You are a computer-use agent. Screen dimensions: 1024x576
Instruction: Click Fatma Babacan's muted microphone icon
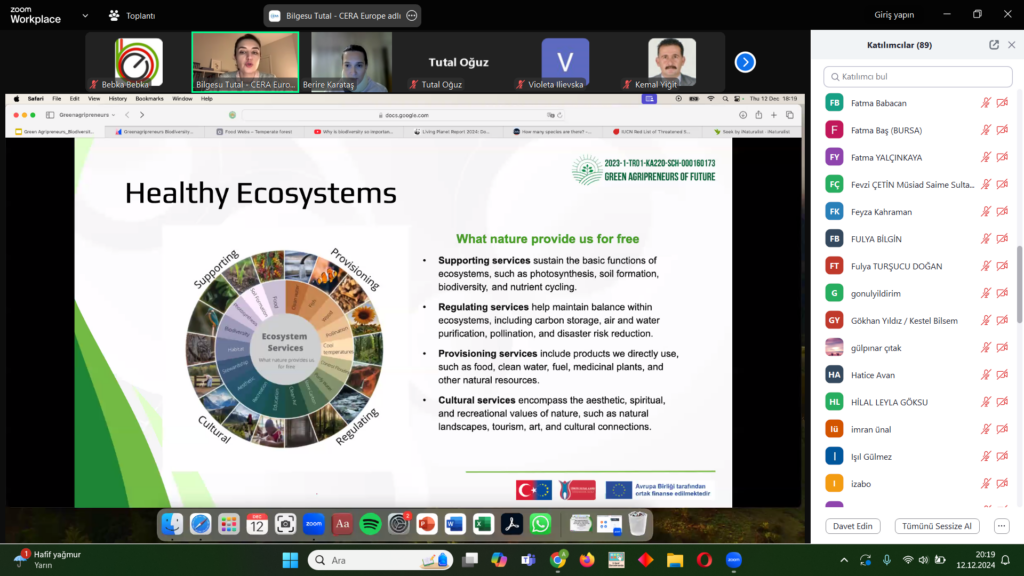pyautogui.click(x=986, y=103)
